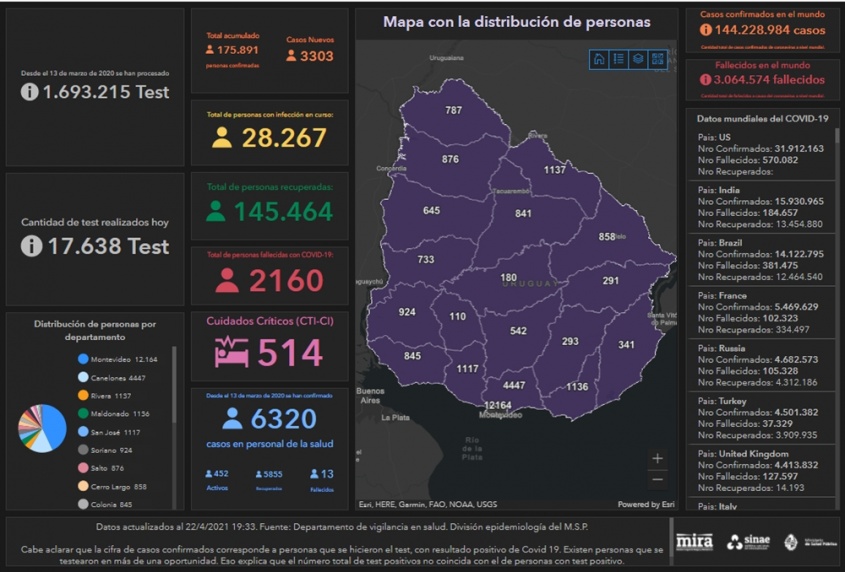Click the info icon beside 1.693.215 Test
Screen dimensions: 845x572
coord(31,92)
